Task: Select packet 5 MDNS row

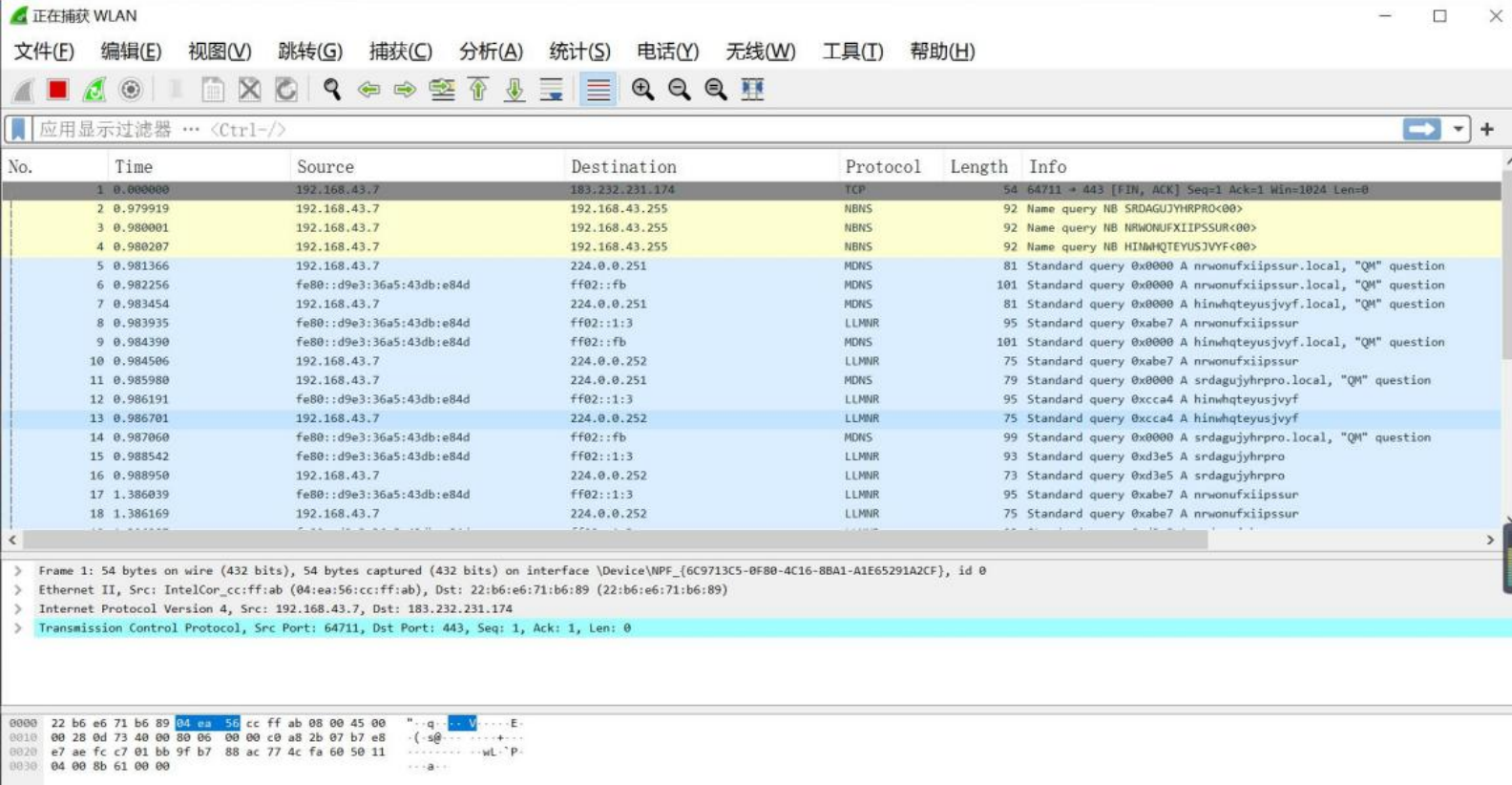Action: pos(751,265)
